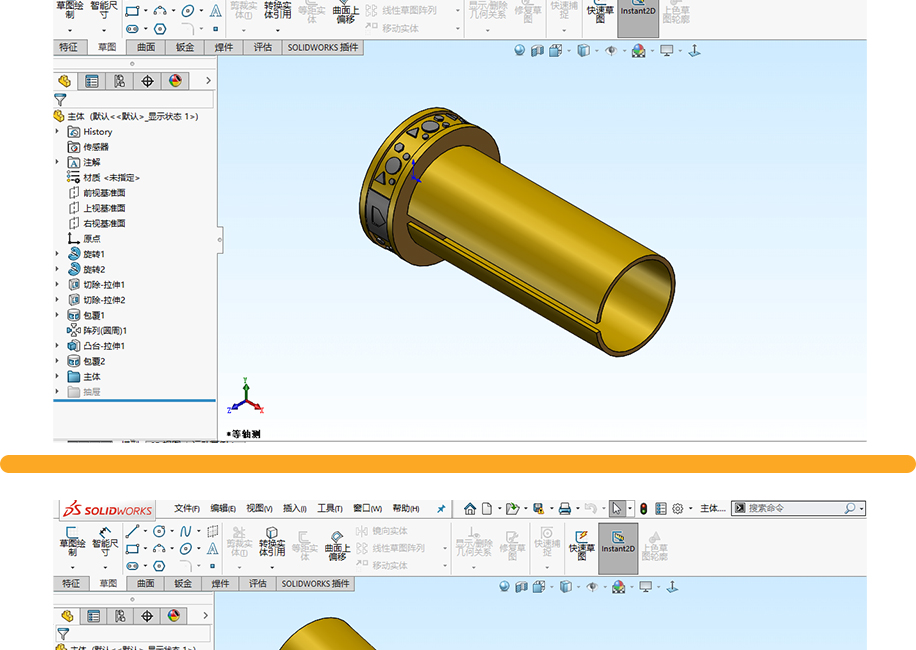Select the Slot sketch tool in lower window
The image size is (916, 650).
coord(132,566)
